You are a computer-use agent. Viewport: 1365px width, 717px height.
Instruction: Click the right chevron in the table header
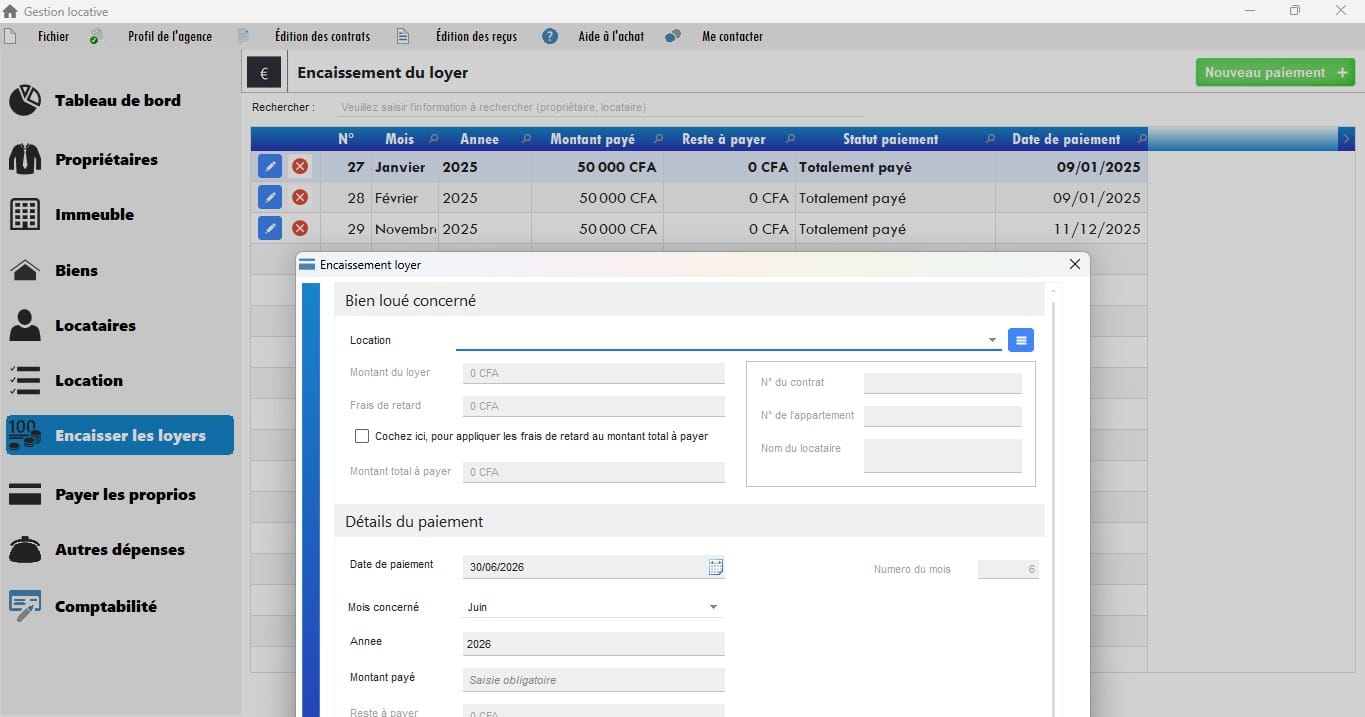coord(1346,139)
